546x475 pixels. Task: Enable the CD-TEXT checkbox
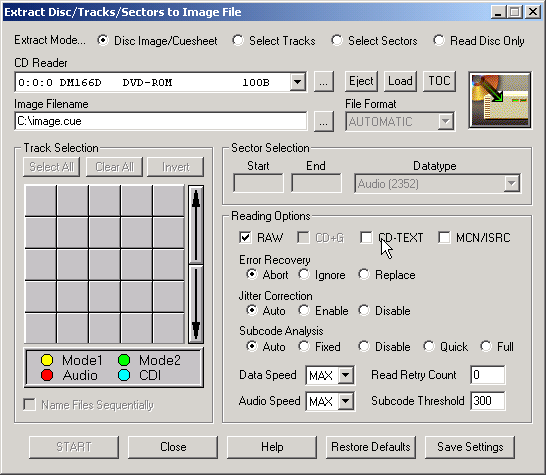coord(366,238)
